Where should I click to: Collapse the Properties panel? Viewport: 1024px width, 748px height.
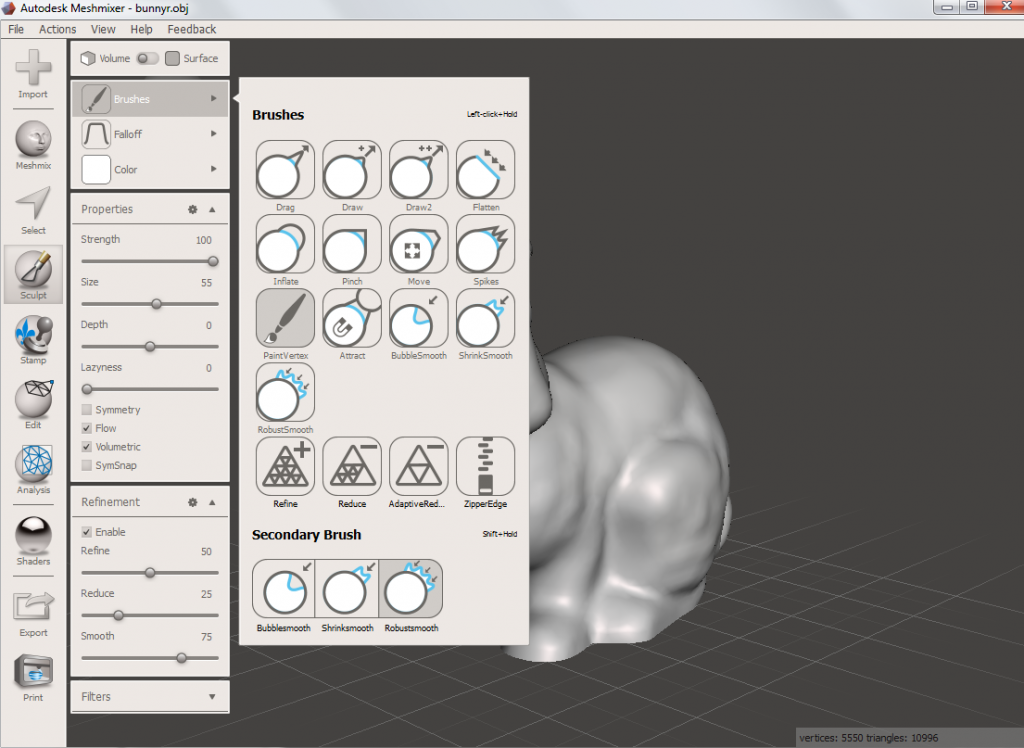coord(210,209)
